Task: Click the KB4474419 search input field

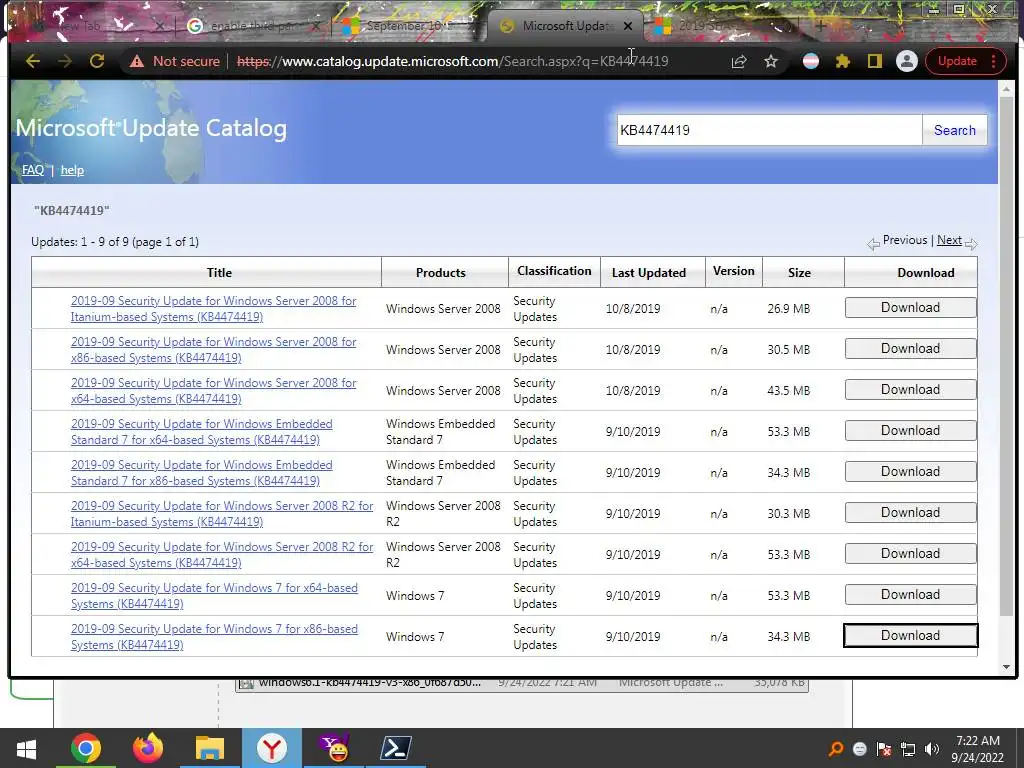Action: 769,130
